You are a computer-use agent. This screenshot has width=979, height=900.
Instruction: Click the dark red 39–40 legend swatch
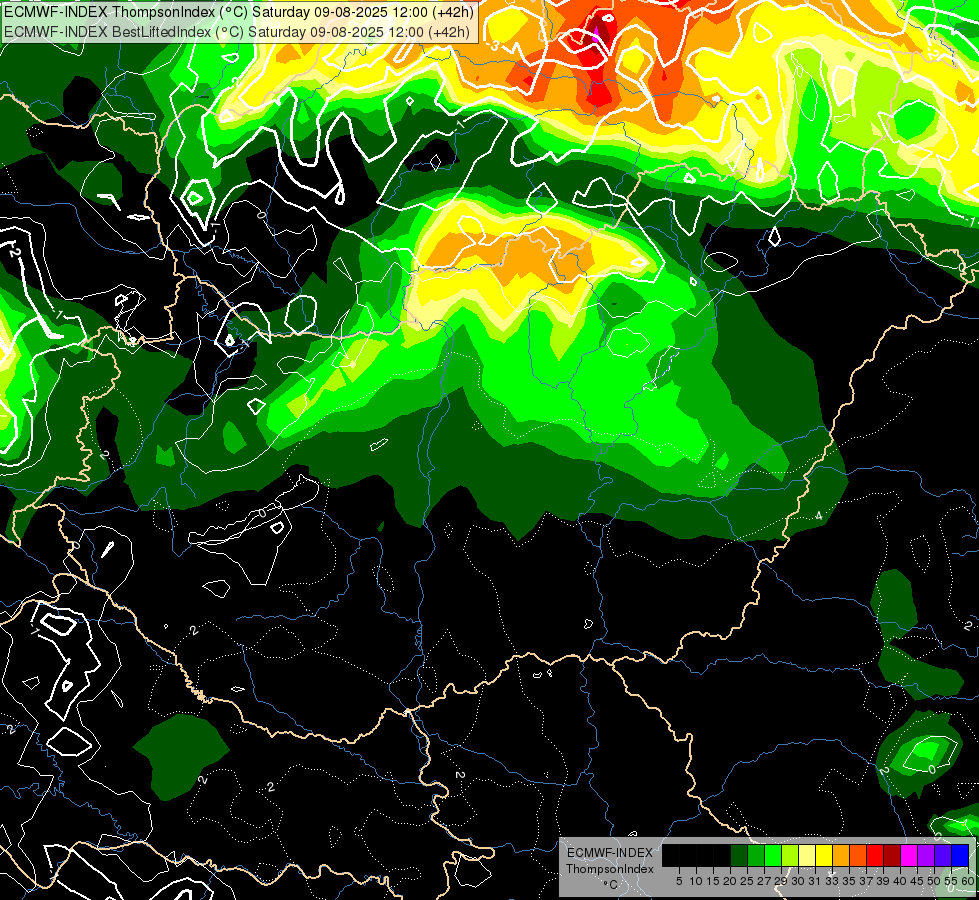point(892,855)
